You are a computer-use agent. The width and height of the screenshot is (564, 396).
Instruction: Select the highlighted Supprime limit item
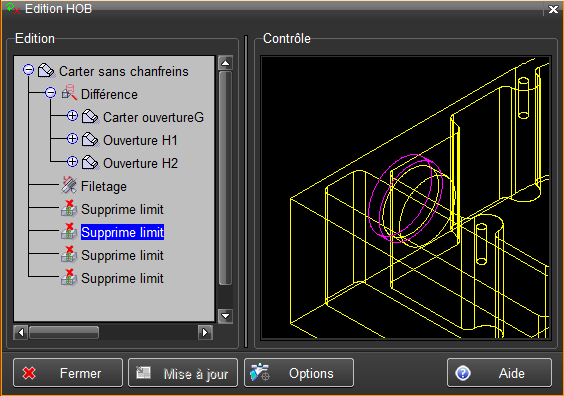(122, 232)
